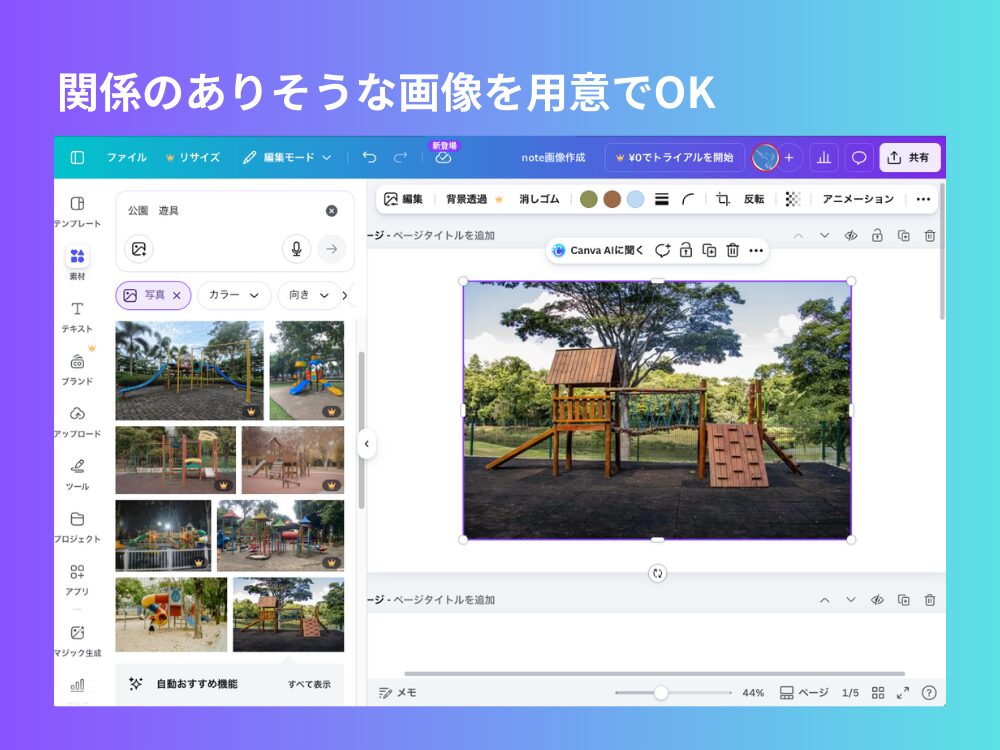Remove the 写真 filter chip
Image resolution: width=1000 pixels, height=750 pixels.
coord(177,295)
